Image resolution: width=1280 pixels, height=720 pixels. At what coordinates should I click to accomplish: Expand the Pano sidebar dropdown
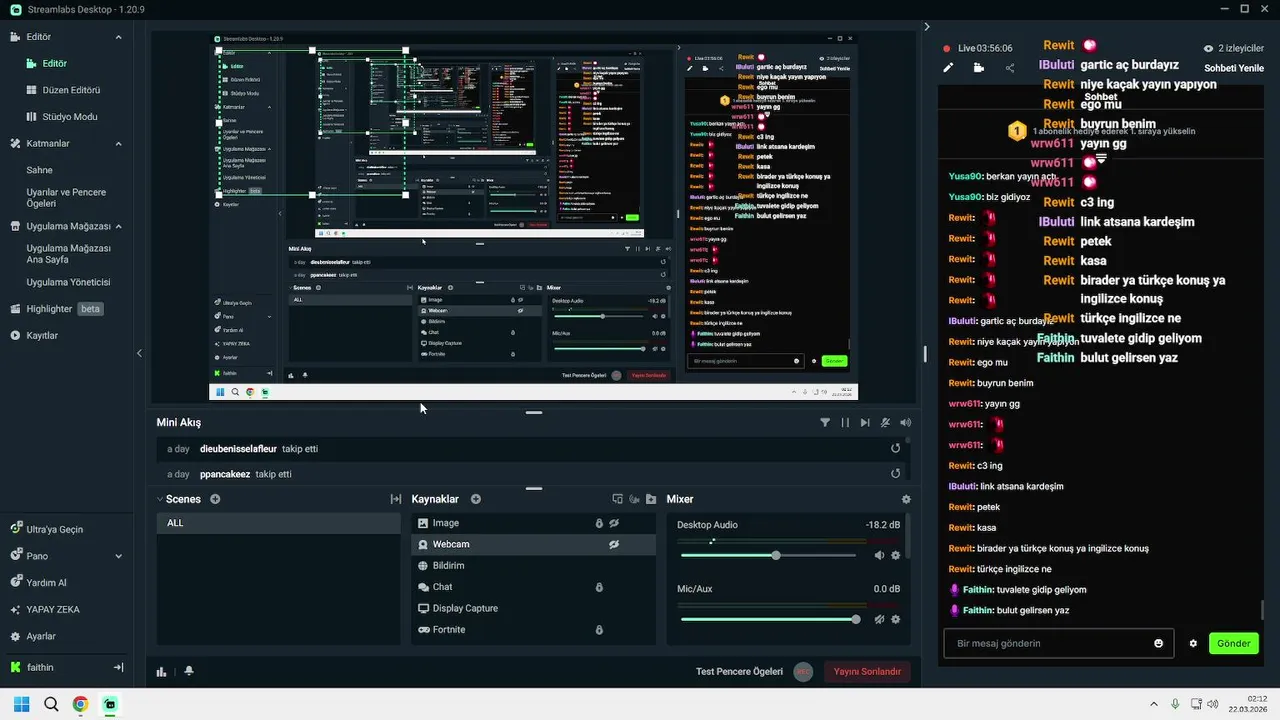coord(118,556)
